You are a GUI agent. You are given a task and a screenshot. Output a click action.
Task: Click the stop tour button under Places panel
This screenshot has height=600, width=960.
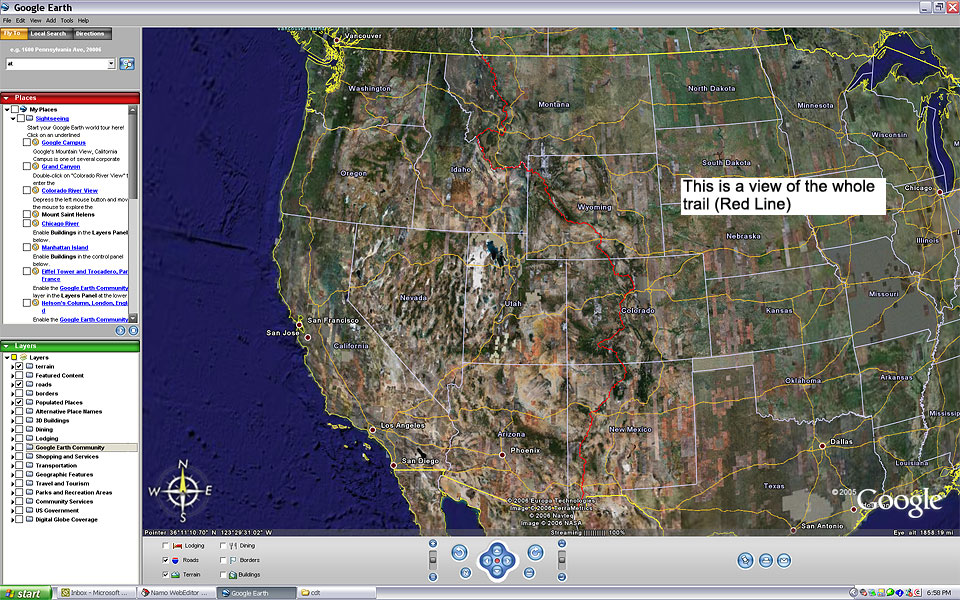[133, 330]
